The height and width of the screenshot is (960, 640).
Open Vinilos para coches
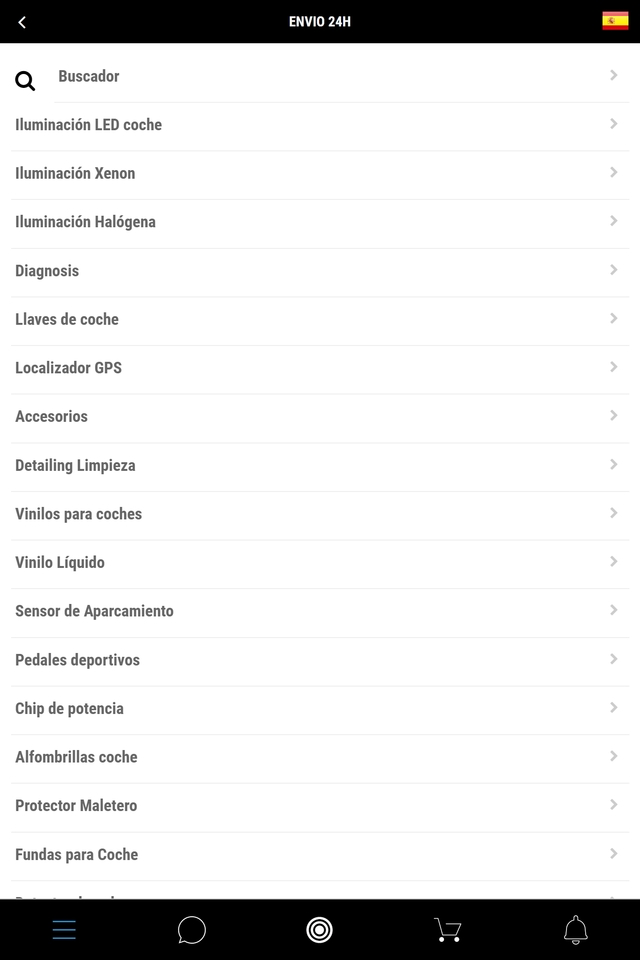pos(320,513)
